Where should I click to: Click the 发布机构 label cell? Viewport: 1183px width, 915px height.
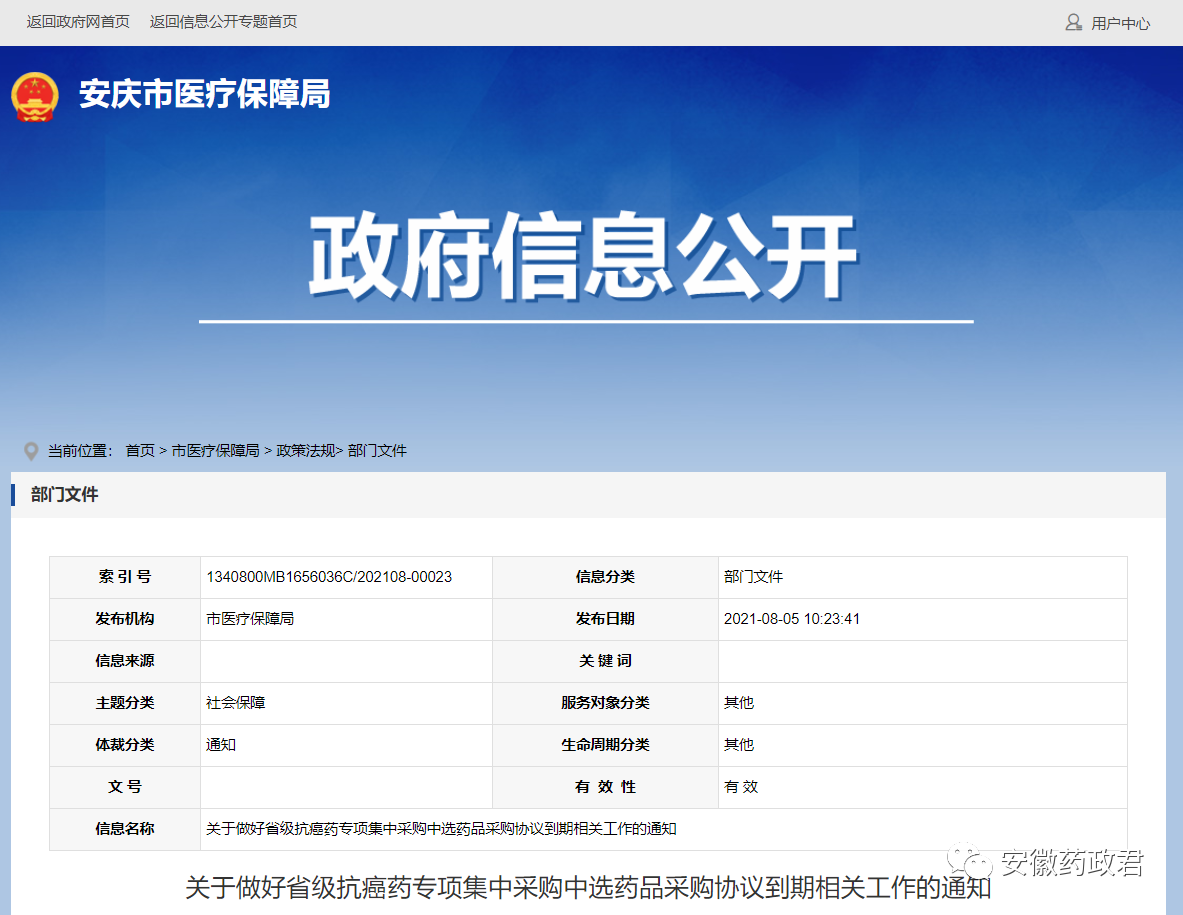coord(125,619)
